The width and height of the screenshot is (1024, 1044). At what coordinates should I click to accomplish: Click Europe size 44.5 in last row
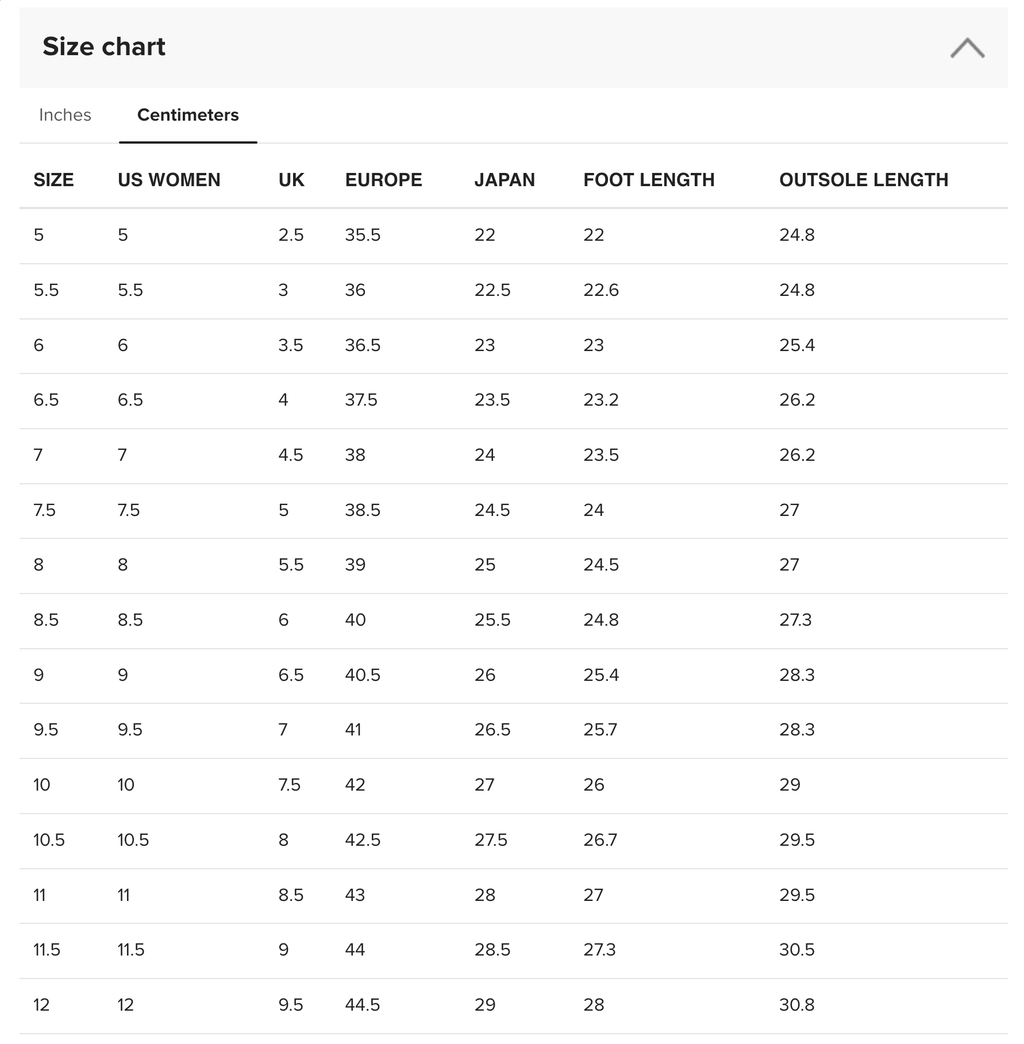pos(363,1005)
